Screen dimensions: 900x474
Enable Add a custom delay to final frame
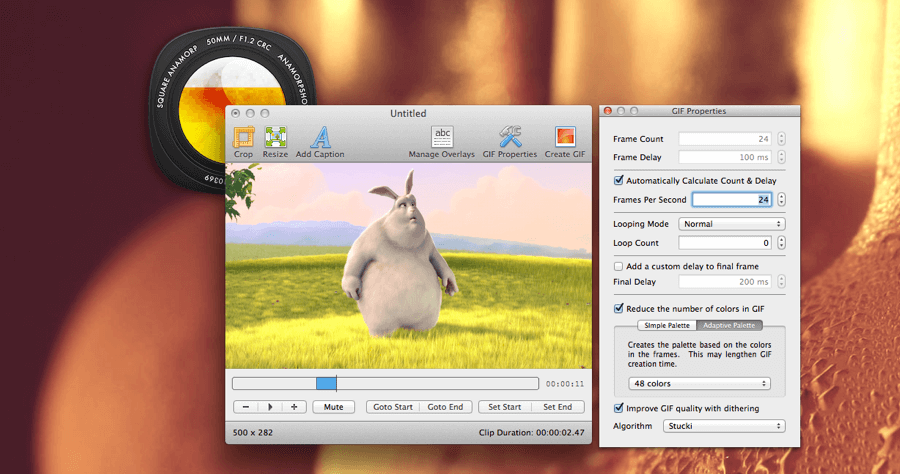[618, 266]
